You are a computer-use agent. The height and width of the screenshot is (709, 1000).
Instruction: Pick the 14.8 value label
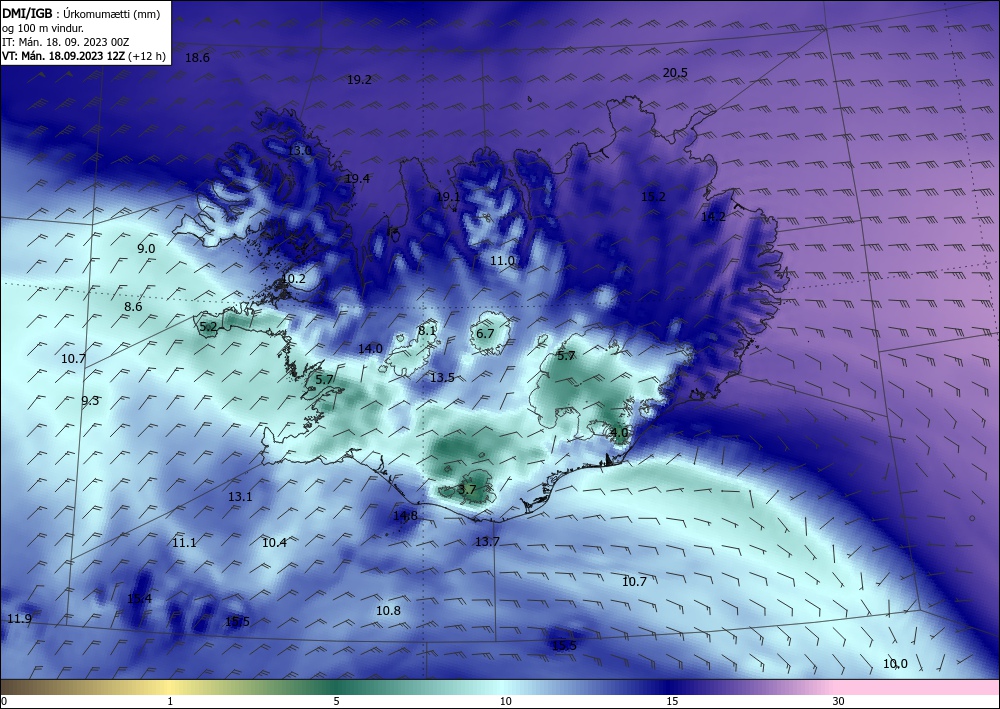click(x=405, y=516)
